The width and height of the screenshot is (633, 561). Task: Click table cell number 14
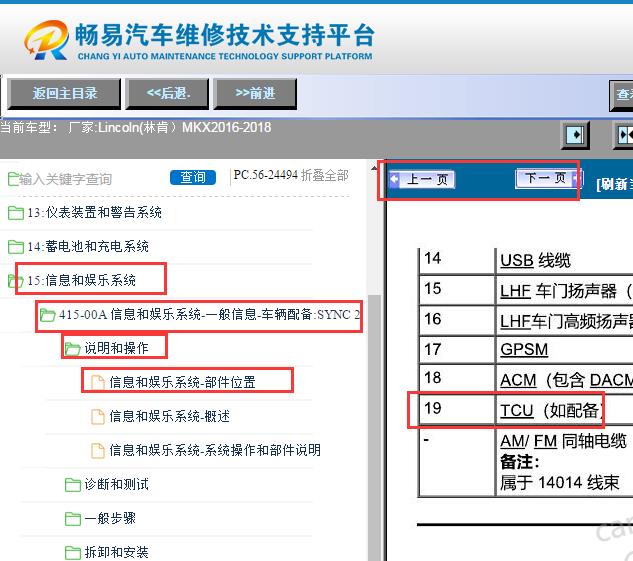(x=432, y=258)
